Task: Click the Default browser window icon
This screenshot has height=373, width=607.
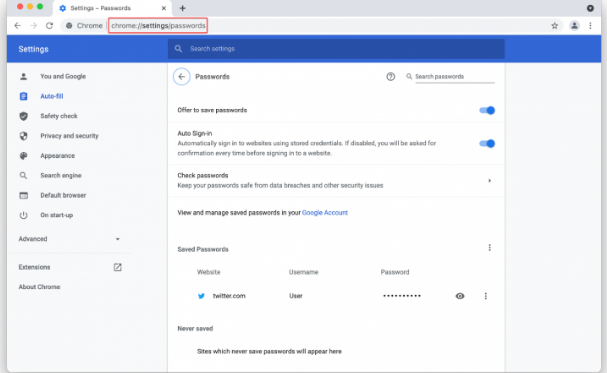Action: [x=24, y=195]
